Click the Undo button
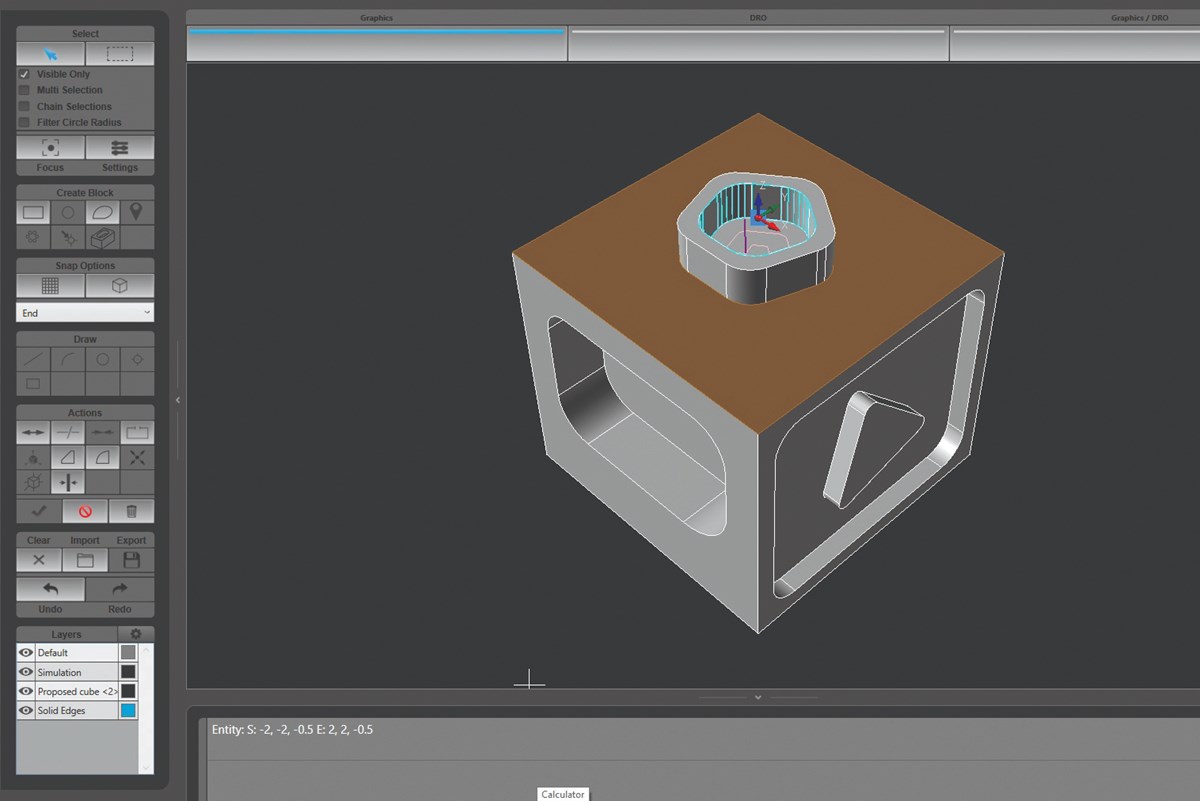The width and height of the screenshot is (1200, 801). (50, 590)
